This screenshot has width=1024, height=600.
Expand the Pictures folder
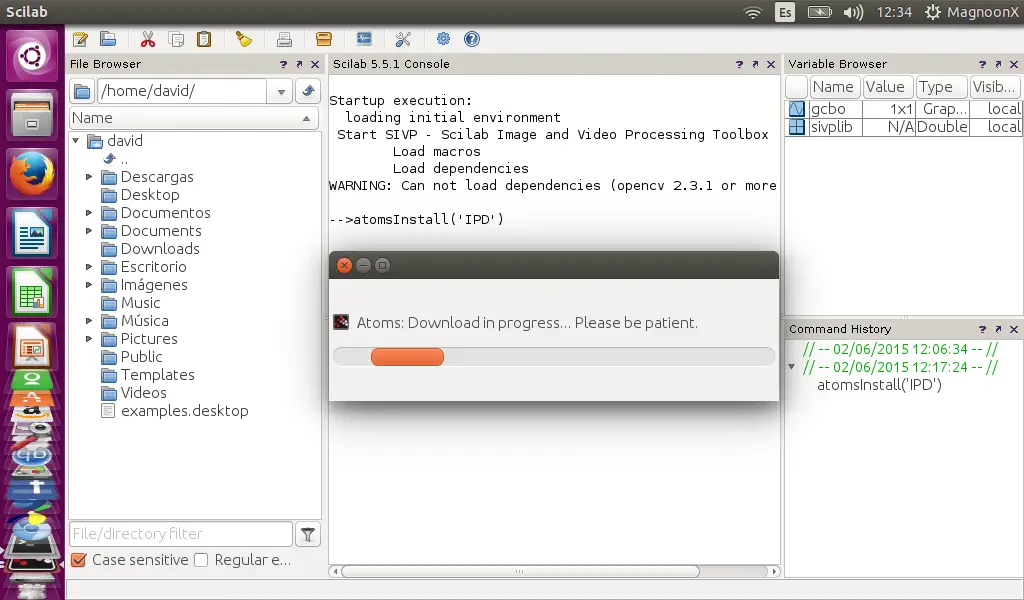89,339
